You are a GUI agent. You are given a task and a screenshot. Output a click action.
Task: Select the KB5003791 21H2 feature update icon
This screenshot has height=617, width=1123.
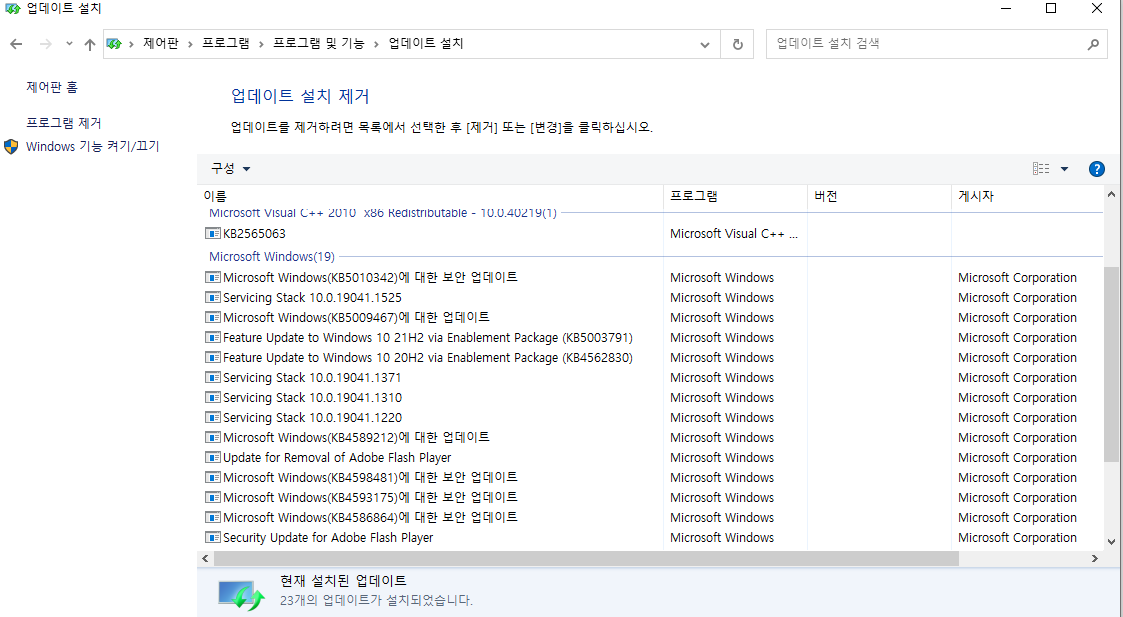pyautogui.click(x=213, y=338)
